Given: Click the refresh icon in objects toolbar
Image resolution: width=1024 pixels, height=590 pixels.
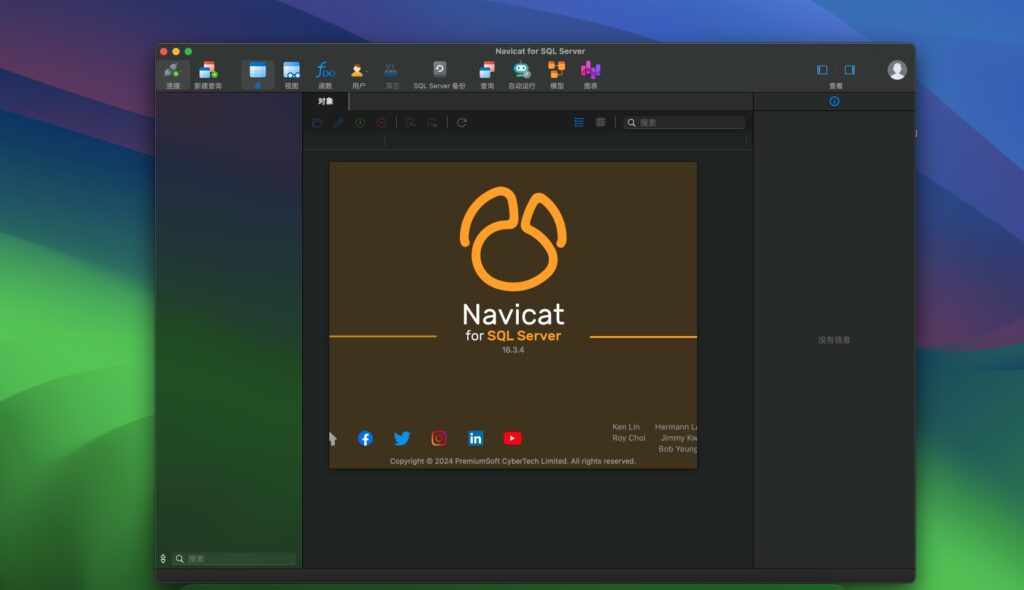Looking at the screenshot, I should 459,122.
